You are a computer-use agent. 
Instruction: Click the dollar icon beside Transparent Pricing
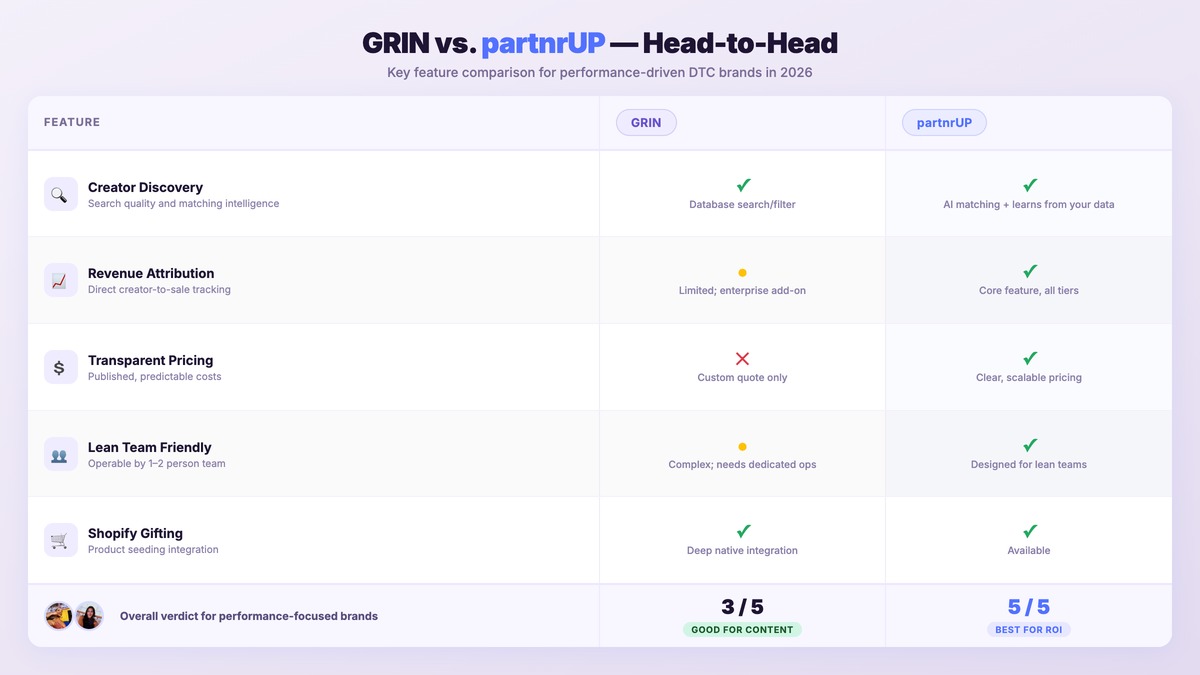[61, 367]
